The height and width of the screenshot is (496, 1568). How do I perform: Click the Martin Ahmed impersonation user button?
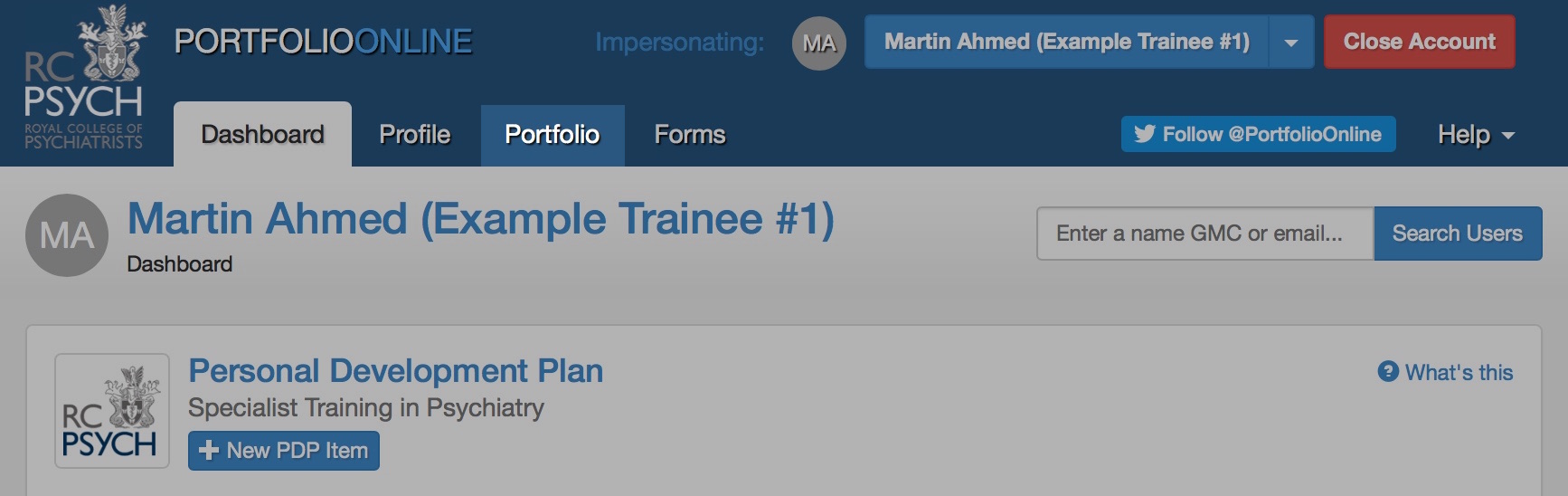[x=1066, y=42]
